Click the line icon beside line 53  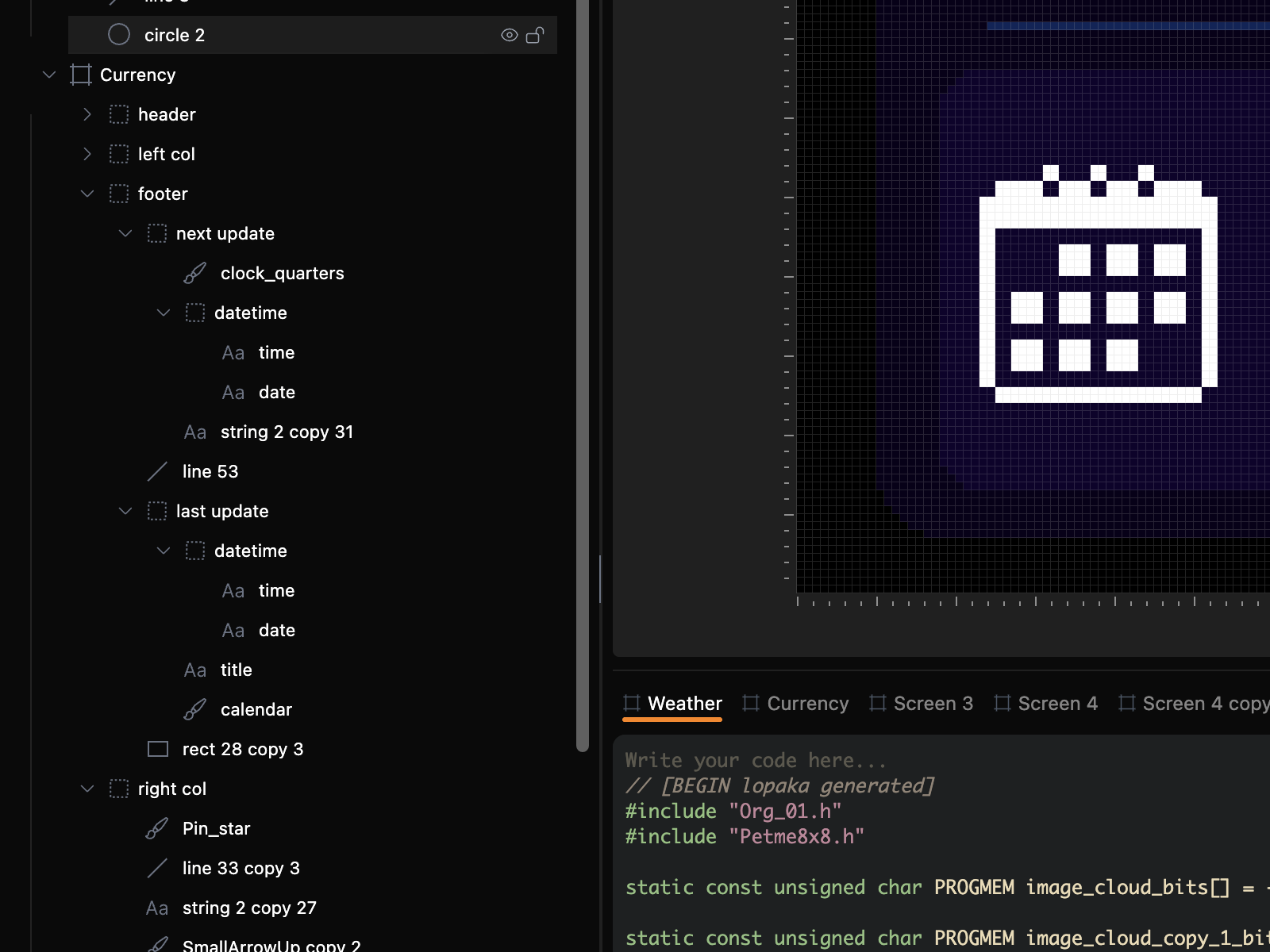(x=157, y=471)
